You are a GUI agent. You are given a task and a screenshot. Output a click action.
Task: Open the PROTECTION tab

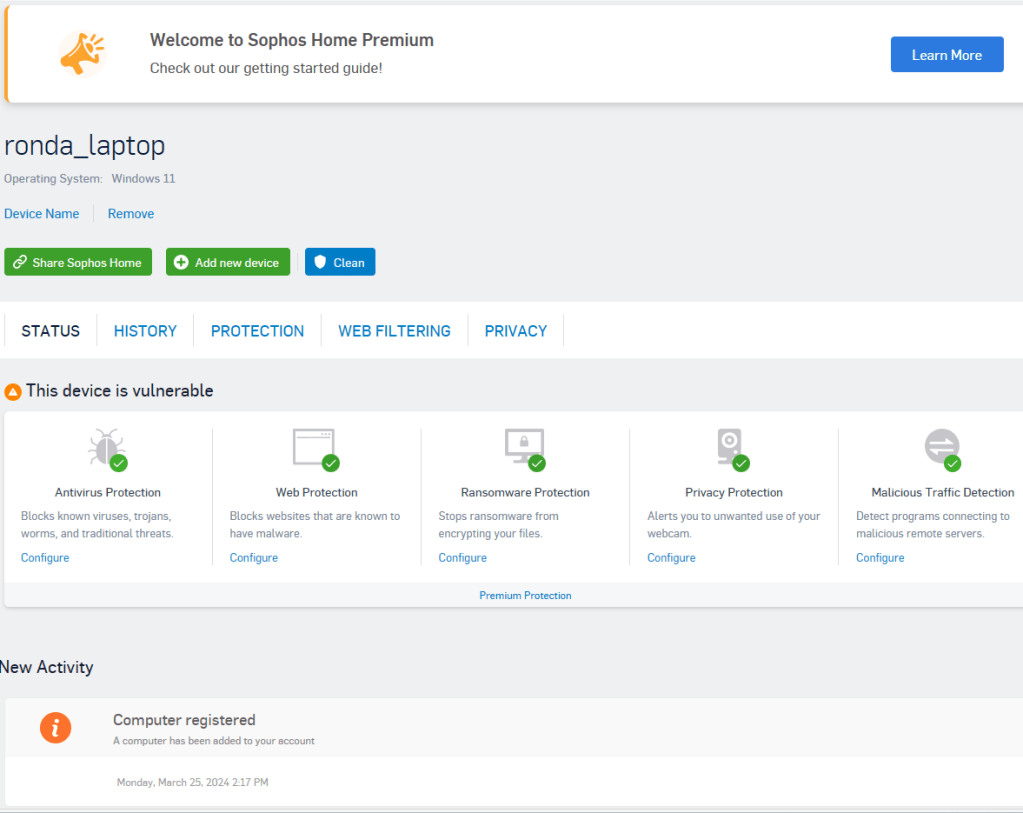pos(257,331)
